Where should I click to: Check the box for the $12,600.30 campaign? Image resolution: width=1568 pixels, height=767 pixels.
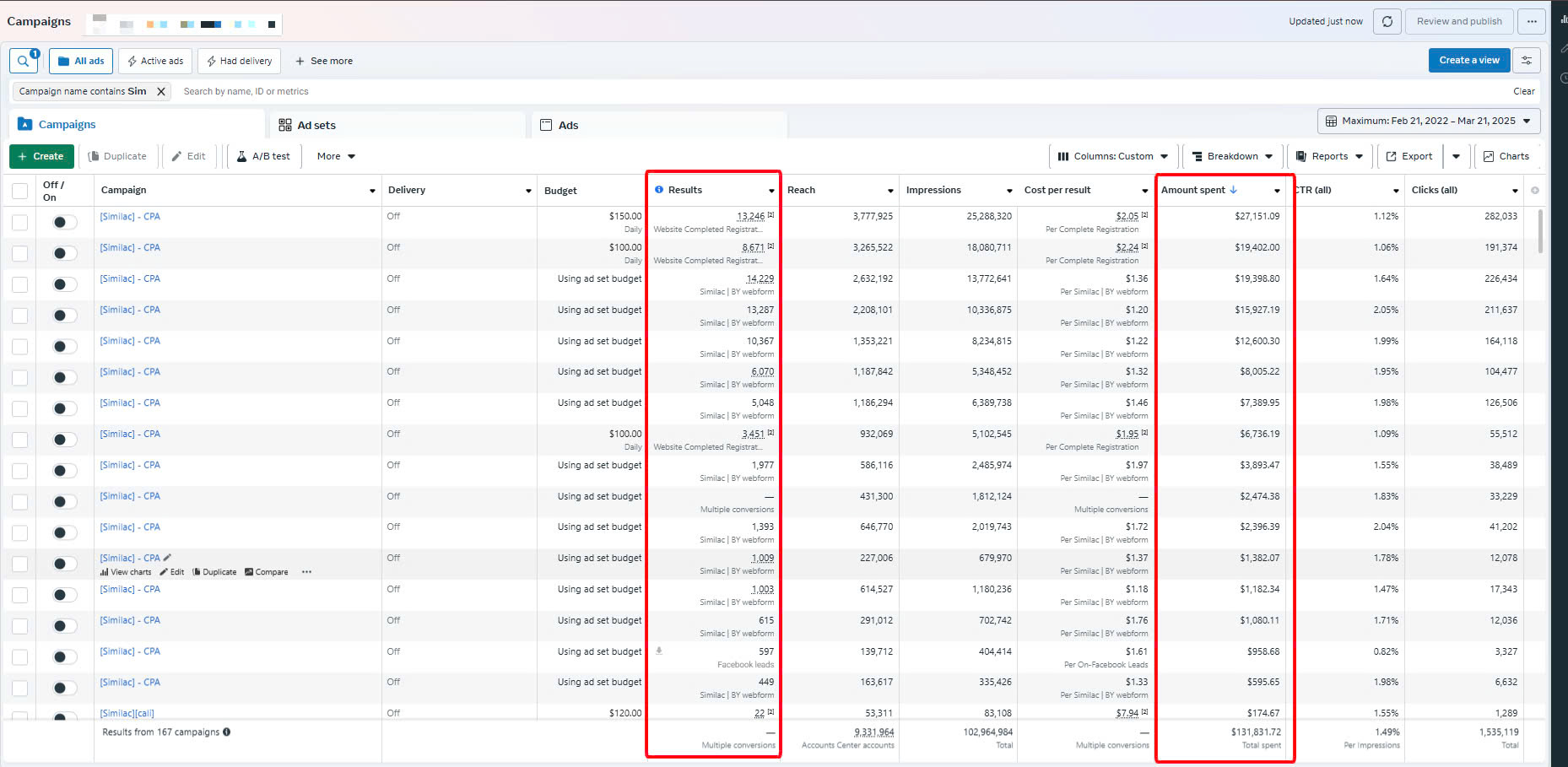(x=19, y=347)
